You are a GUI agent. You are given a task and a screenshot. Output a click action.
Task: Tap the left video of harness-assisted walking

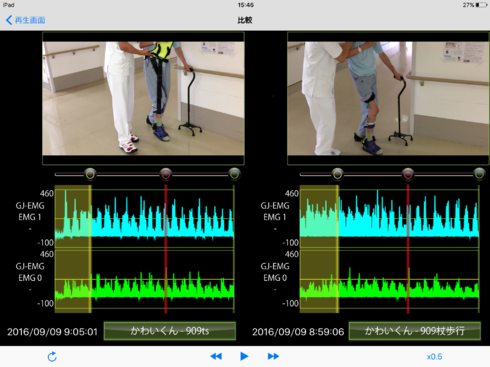[143, 98]
